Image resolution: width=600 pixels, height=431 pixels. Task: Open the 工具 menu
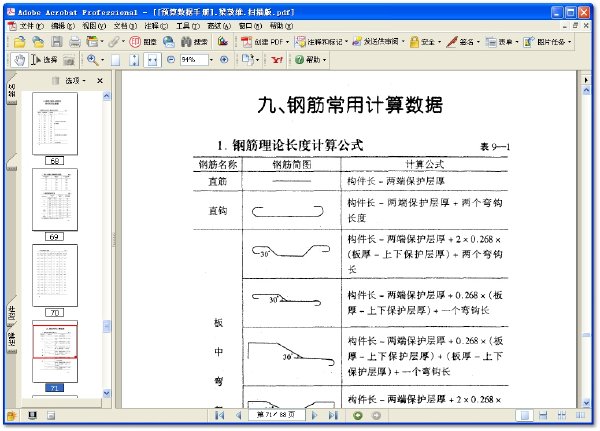point(188,26)
